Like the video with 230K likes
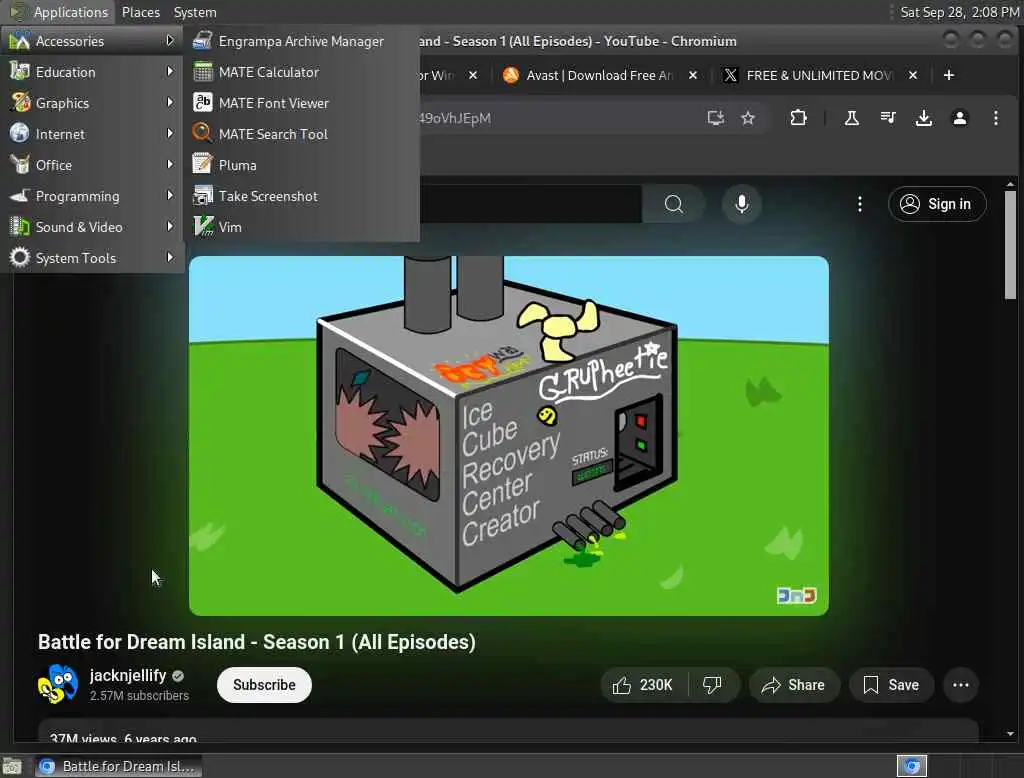This screenshot has height=778, width=1024. tap(643, 685)
